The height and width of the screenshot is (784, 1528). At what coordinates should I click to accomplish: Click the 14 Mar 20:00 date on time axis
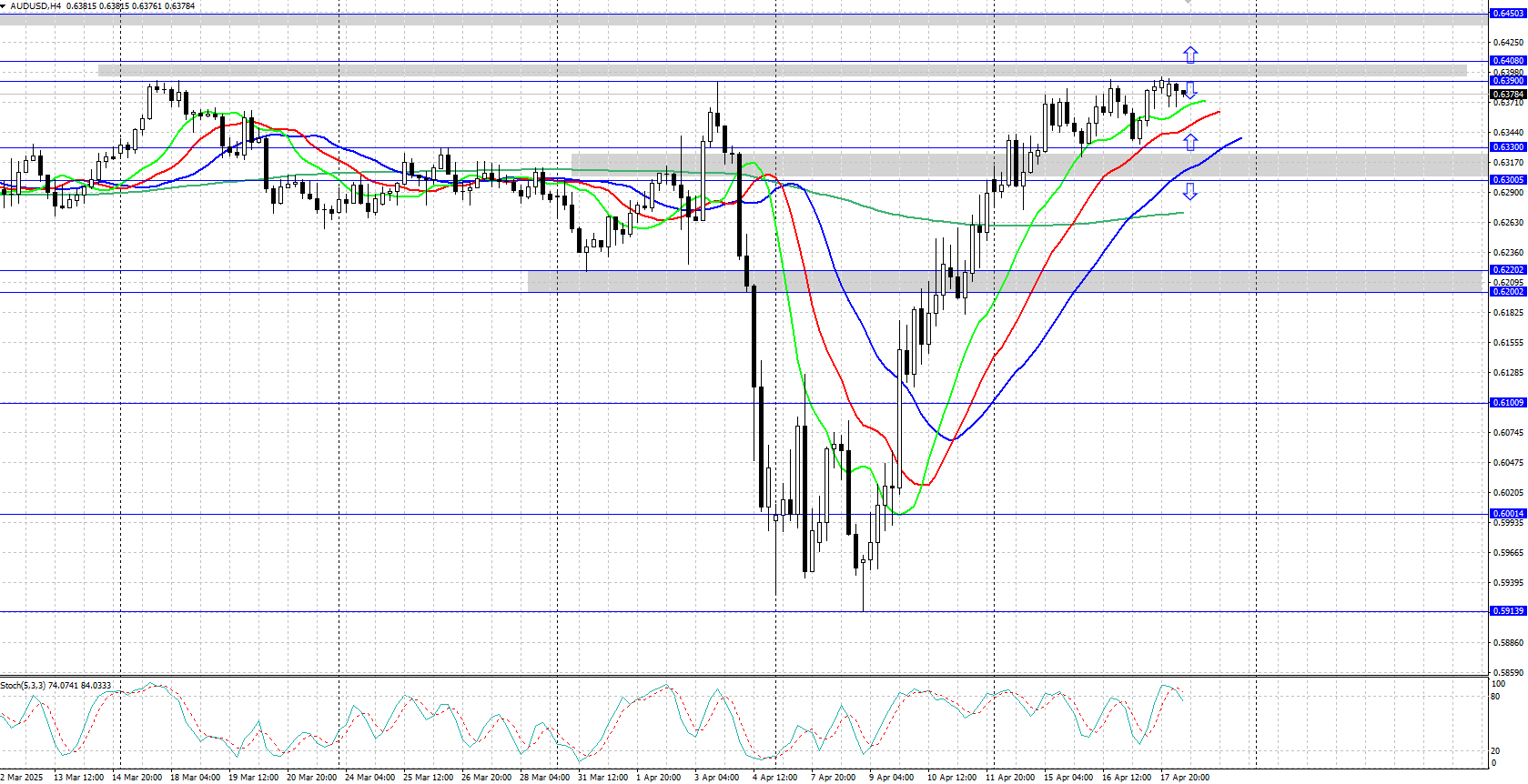[137, 778]
